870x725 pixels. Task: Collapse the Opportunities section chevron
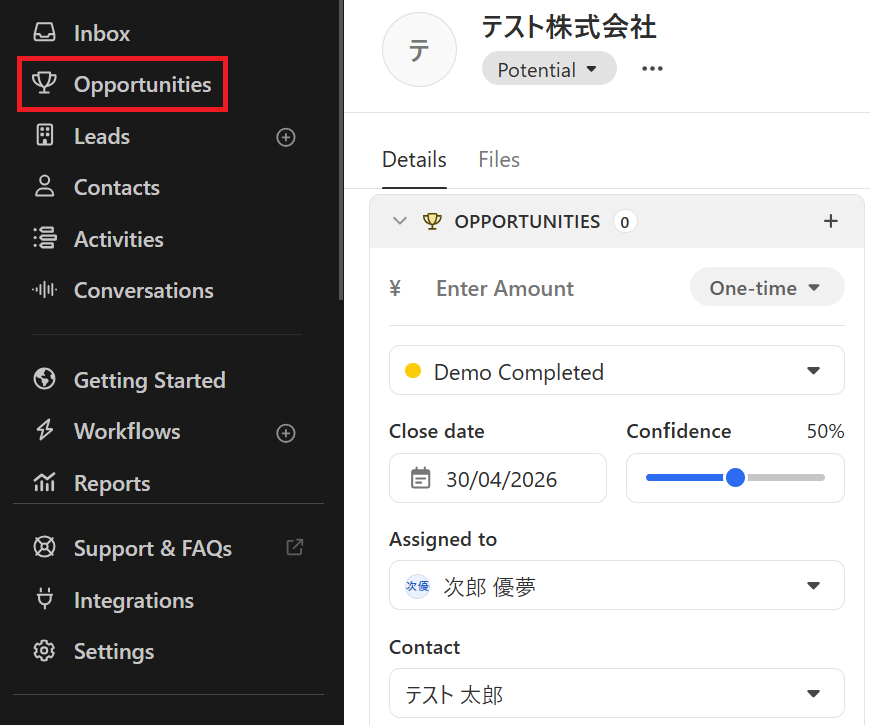400,221
